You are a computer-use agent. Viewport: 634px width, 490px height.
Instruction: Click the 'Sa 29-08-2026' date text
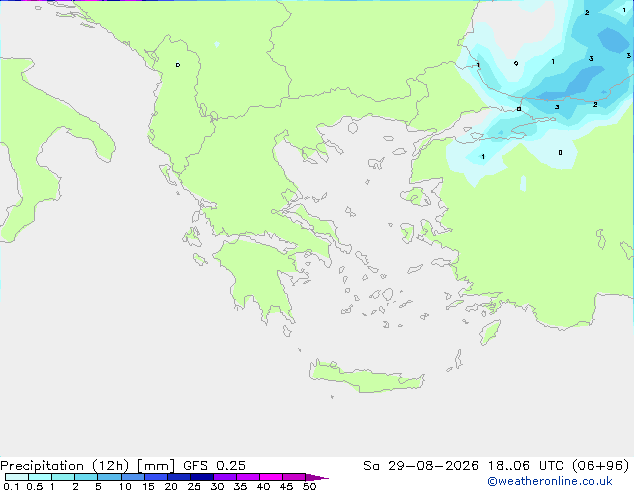(421, 466)
